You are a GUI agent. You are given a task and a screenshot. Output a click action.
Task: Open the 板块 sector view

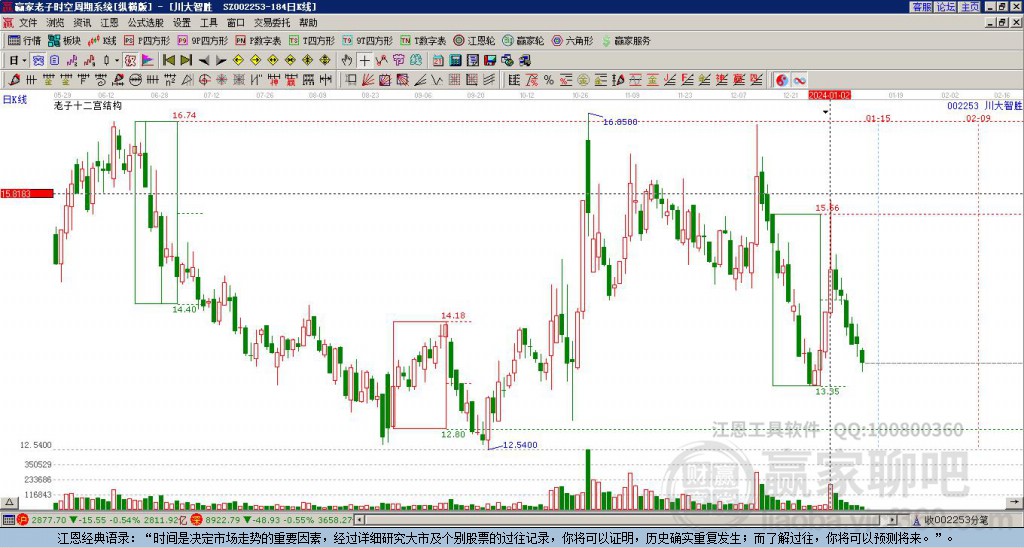[65, 40]
